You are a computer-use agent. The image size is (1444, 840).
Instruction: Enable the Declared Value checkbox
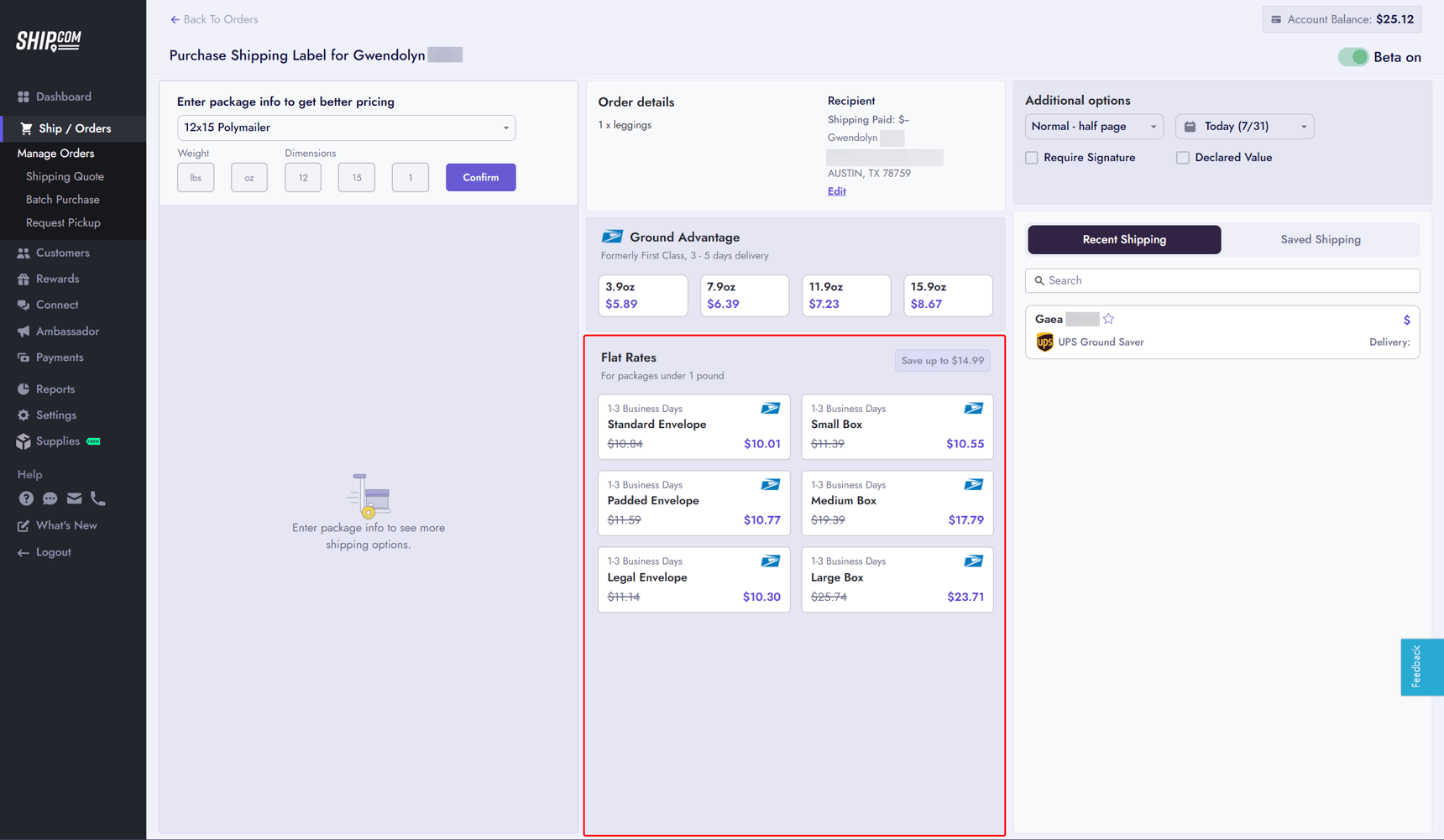click(x=1183, y=158)
